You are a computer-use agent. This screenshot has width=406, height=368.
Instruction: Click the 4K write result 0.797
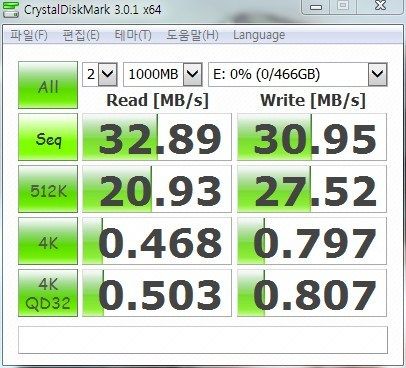312,241
